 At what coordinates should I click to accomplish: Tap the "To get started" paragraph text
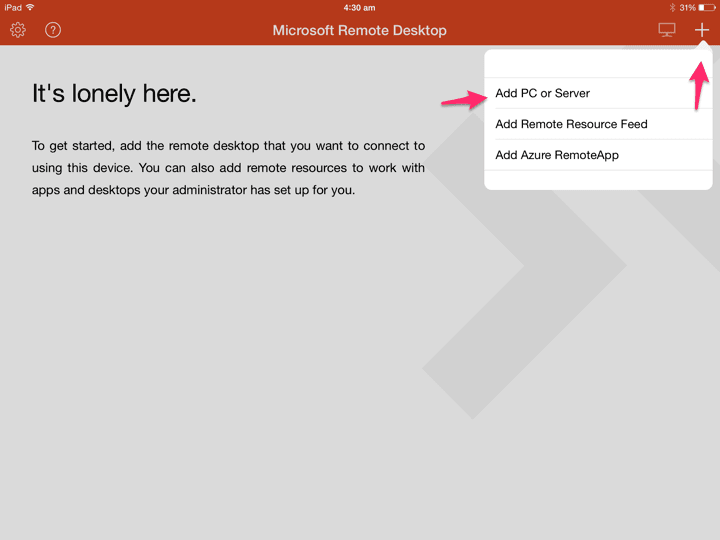point(228,168)
